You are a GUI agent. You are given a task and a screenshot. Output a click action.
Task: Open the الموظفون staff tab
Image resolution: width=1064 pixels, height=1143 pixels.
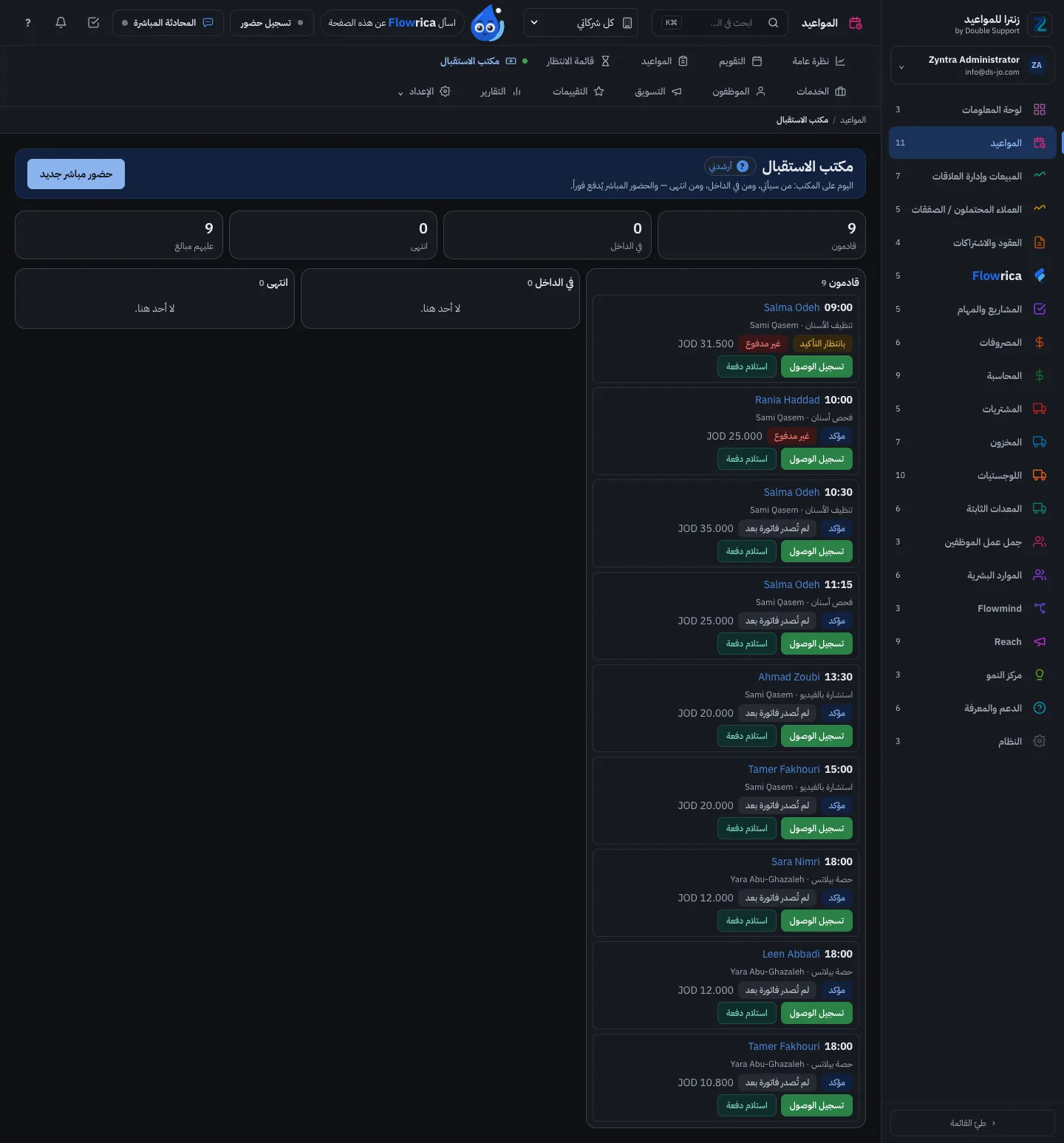pos(738,92)
